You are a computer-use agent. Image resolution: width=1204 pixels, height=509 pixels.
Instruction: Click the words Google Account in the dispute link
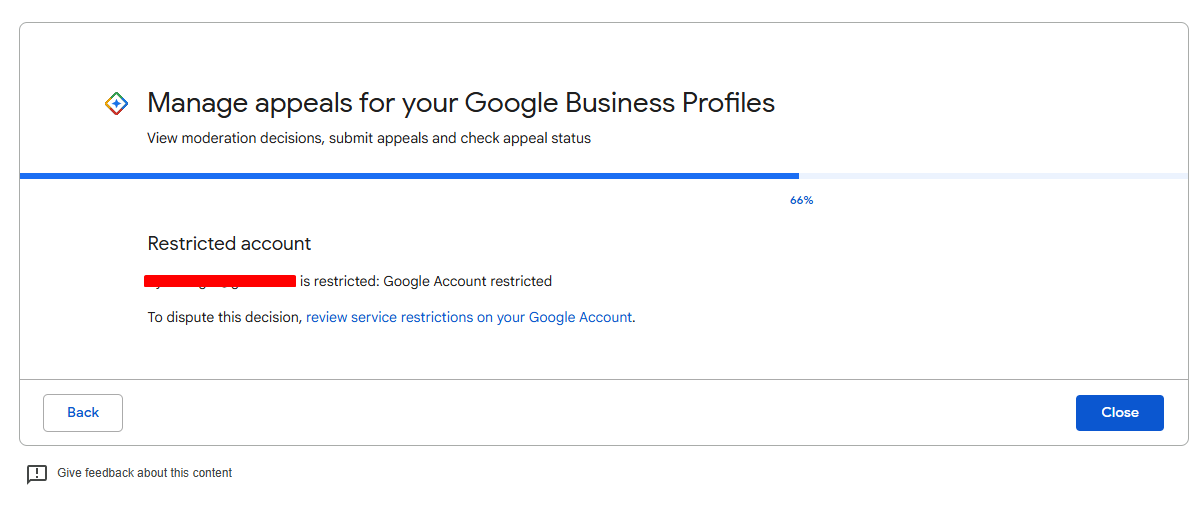580,317
